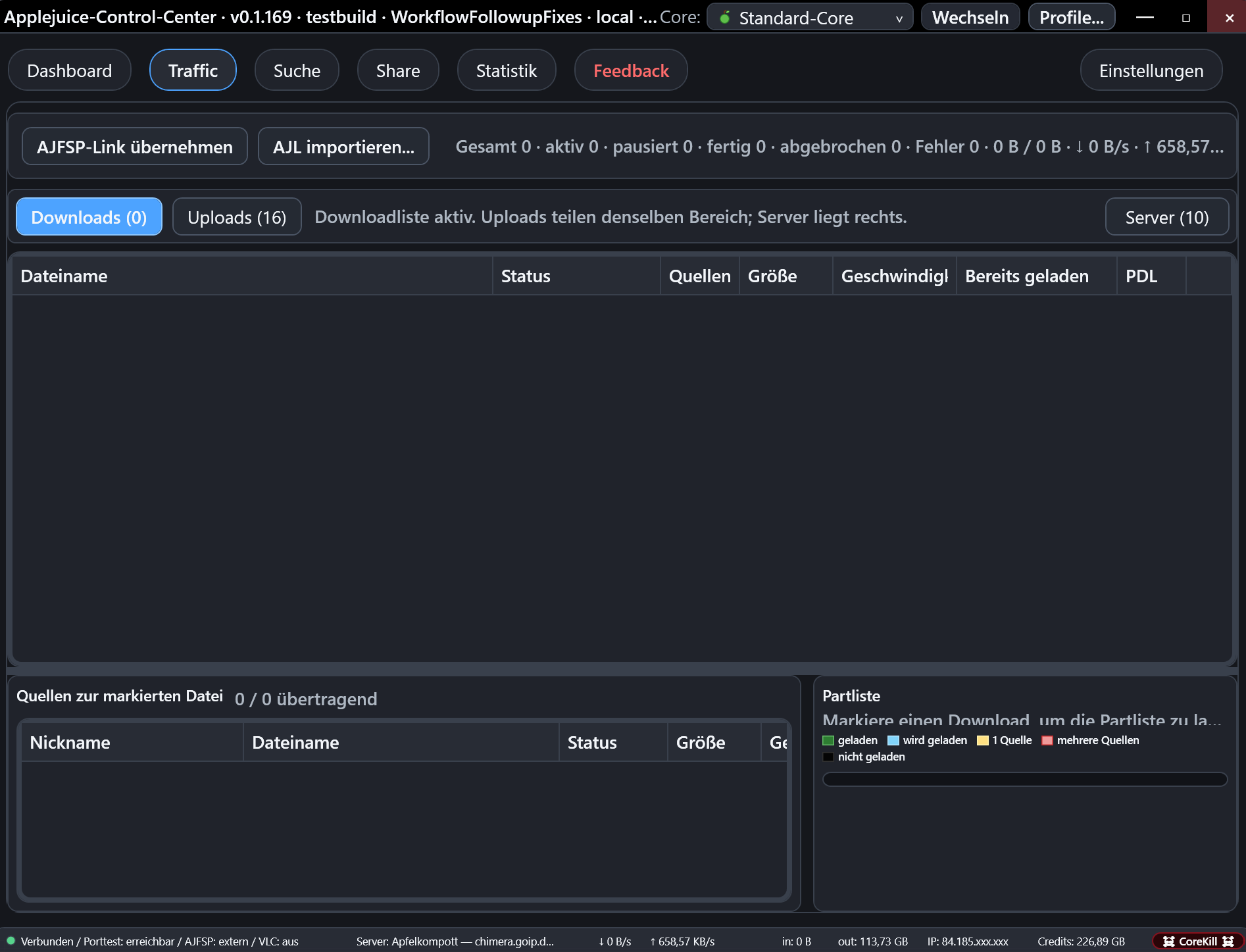Open the Statistik tab

507,70
